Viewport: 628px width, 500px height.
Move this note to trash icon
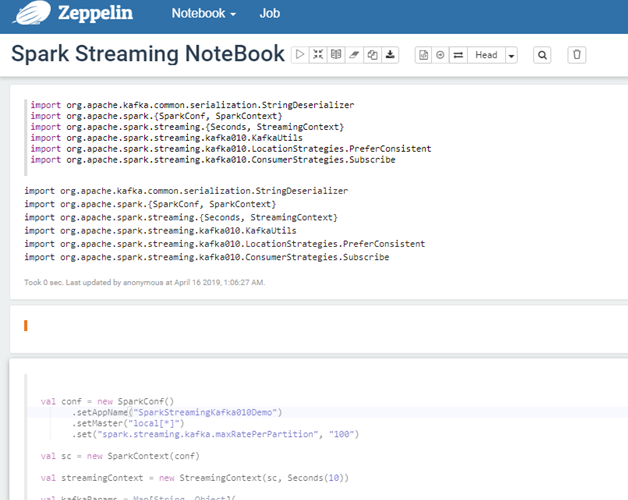coord(577,55)
